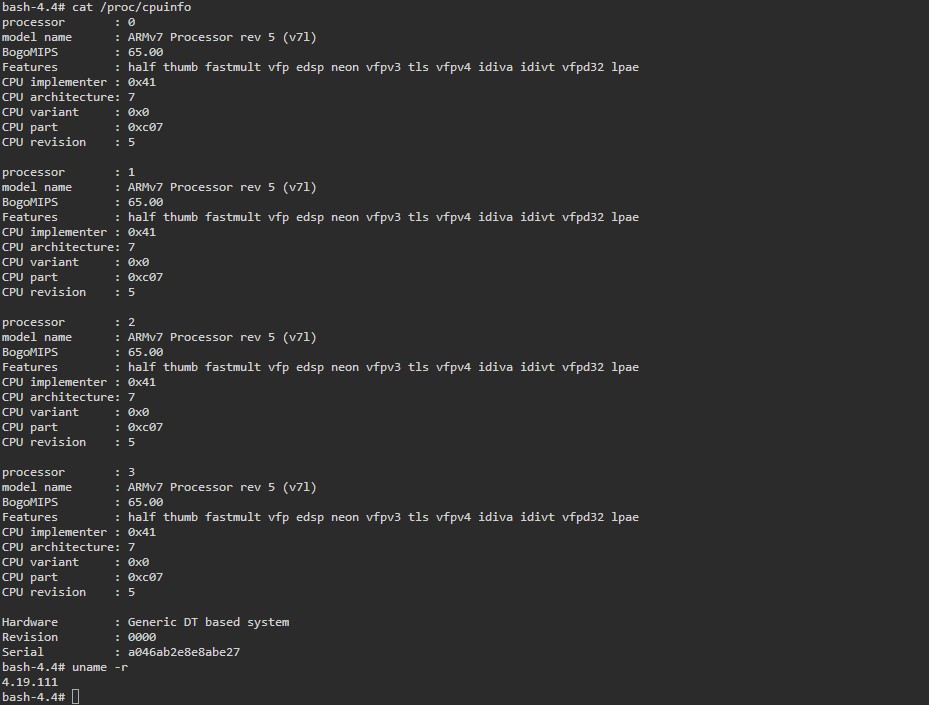Click the kernel version 4.19.111 output

[x=29, y=682]
